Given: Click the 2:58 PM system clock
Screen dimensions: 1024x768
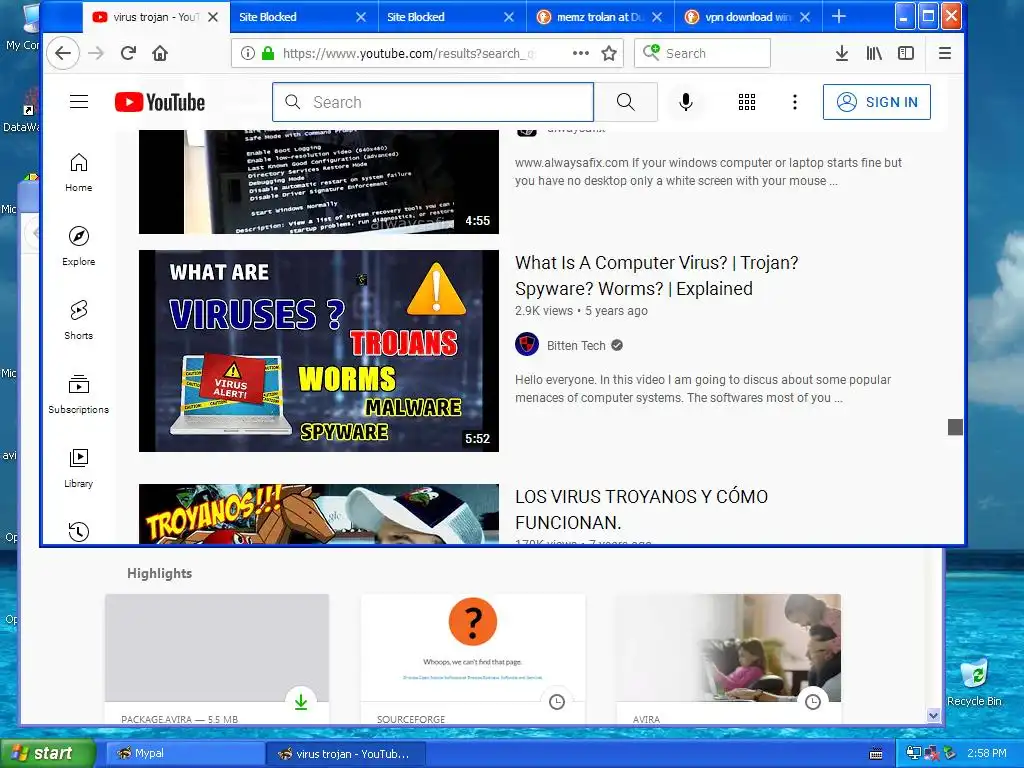Looking at the screenshot, I should [987, 753].
